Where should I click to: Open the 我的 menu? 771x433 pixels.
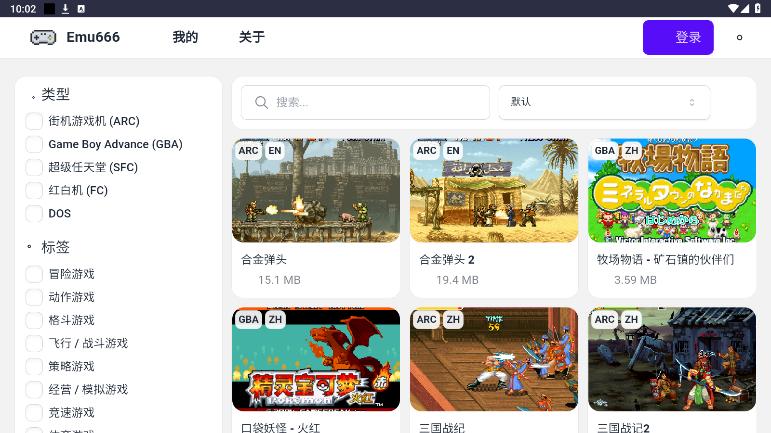185,37
